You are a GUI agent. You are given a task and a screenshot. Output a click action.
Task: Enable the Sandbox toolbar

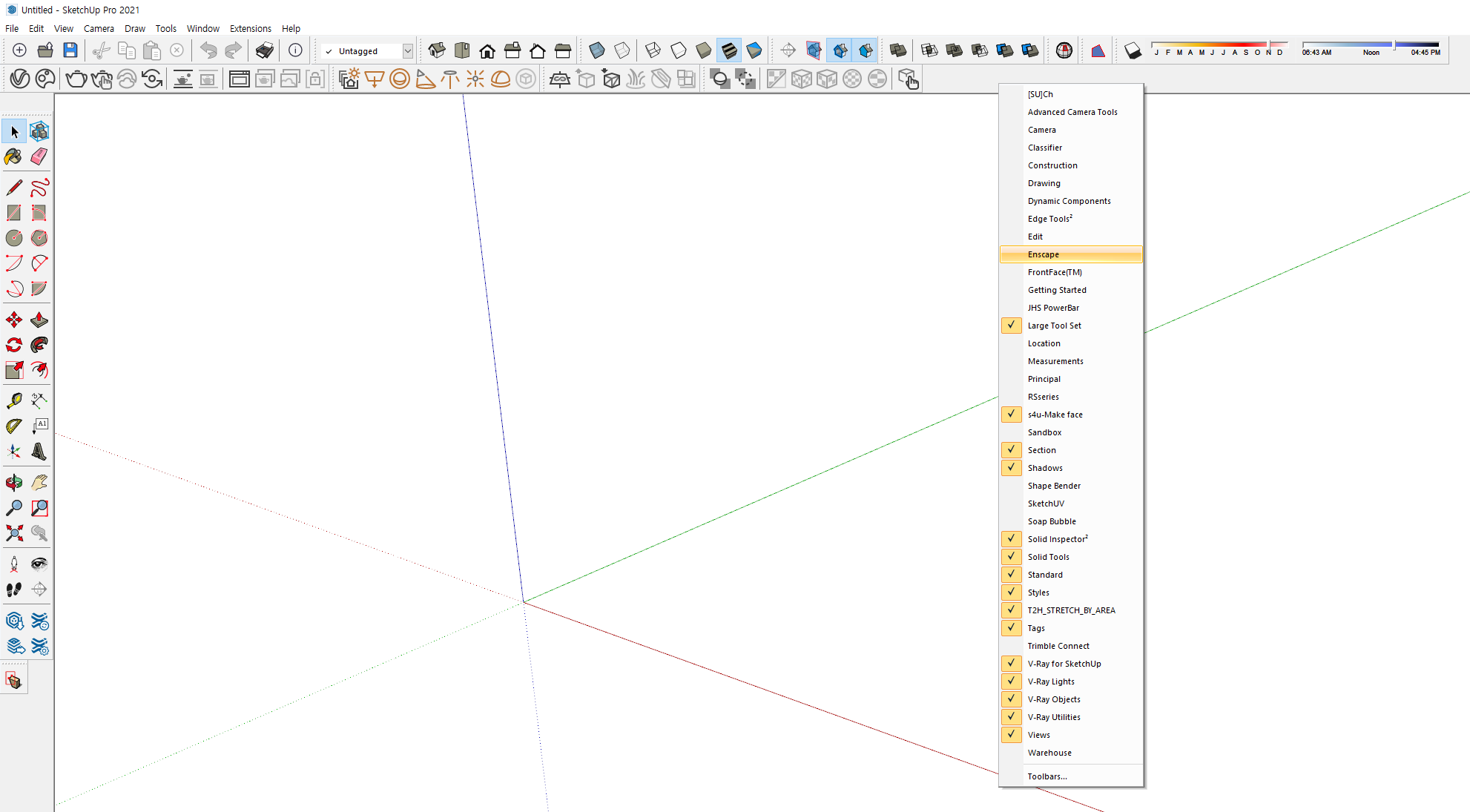click(x=1044, y=432)
